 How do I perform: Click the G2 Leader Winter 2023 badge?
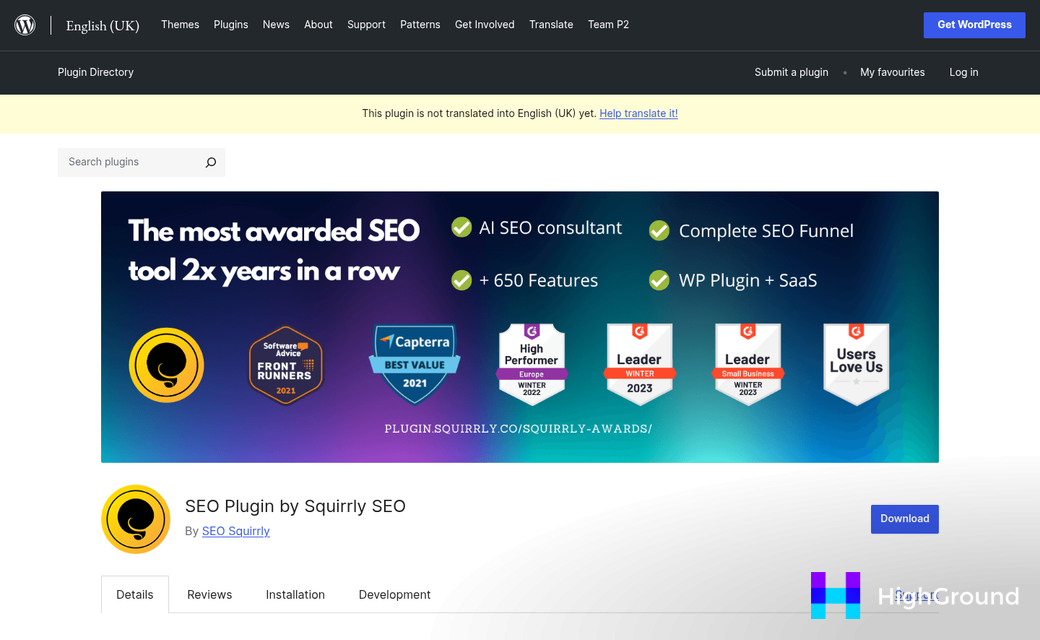point(640,364)
